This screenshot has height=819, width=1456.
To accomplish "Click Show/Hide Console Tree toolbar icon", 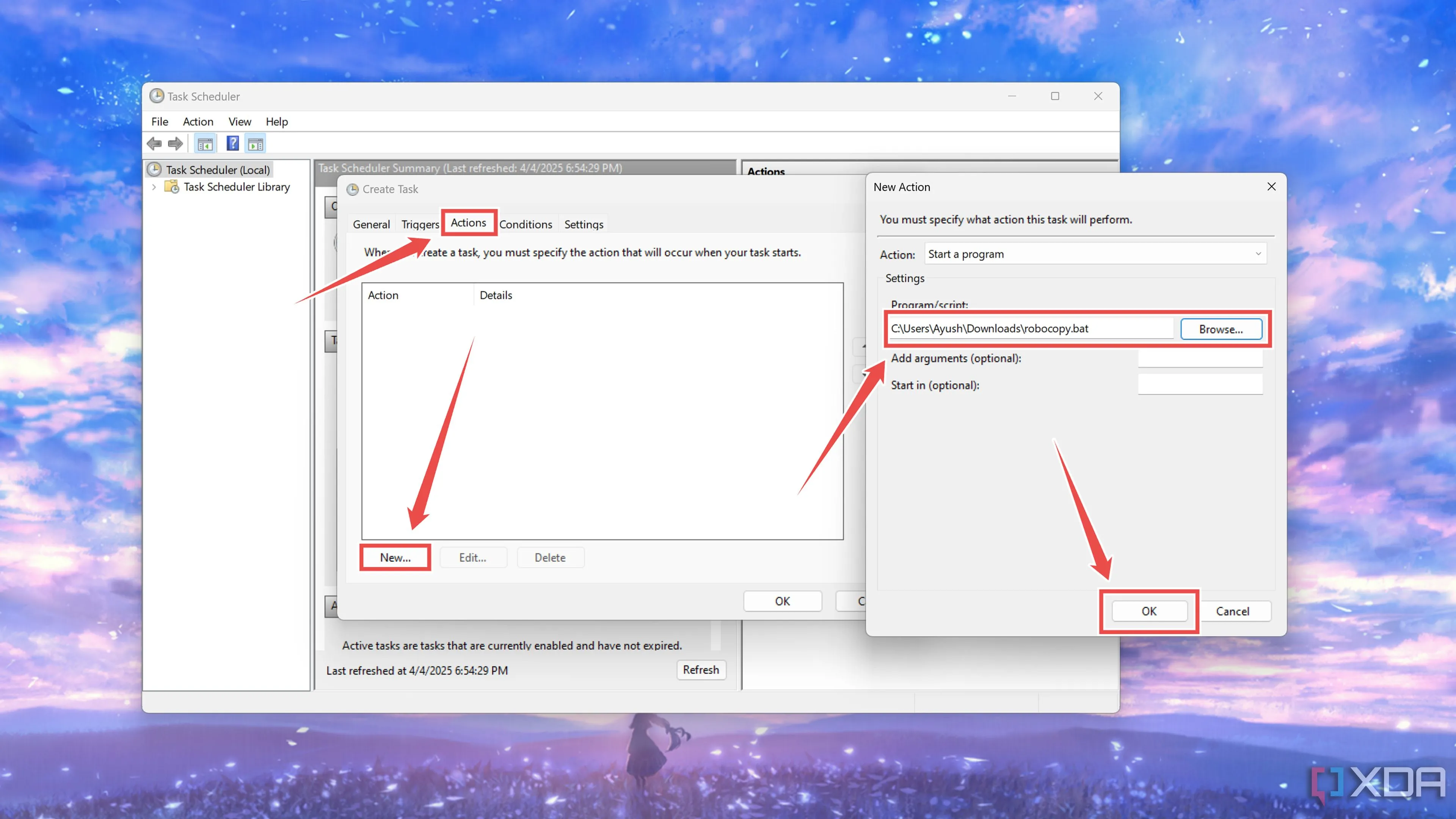I will click(x=205, y=144).
